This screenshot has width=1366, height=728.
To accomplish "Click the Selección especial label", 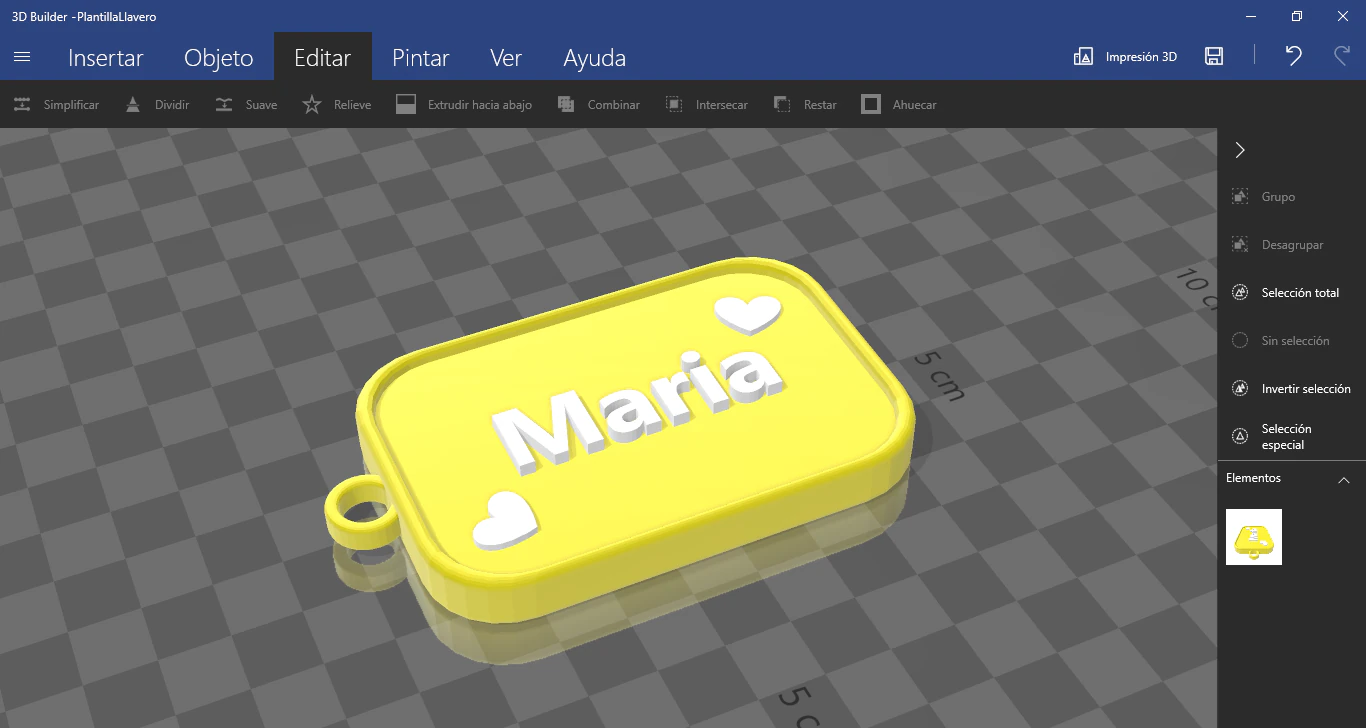I will coord(1286,437).
